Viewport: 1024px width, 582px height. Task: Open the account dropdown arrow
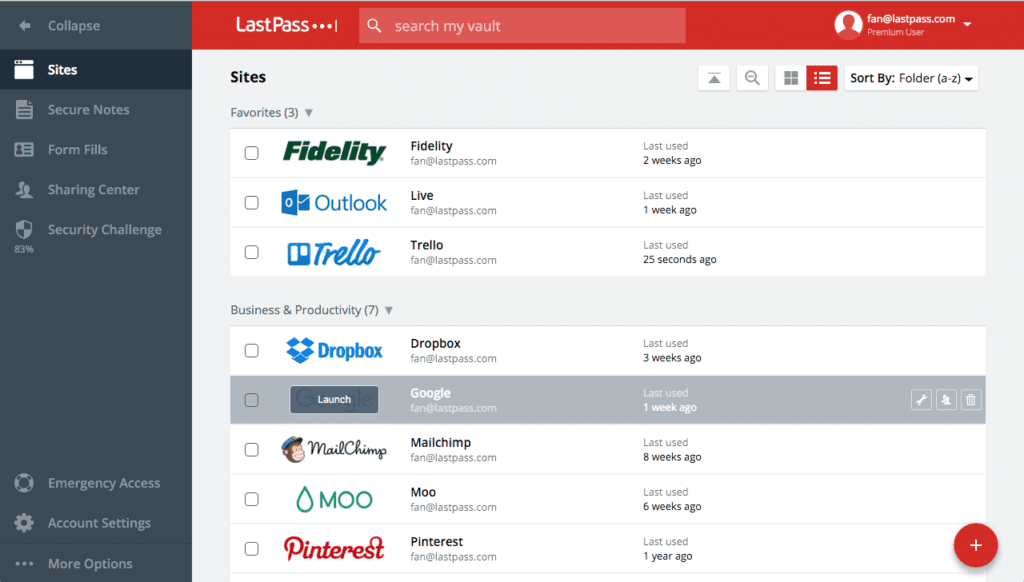[968, 24]
